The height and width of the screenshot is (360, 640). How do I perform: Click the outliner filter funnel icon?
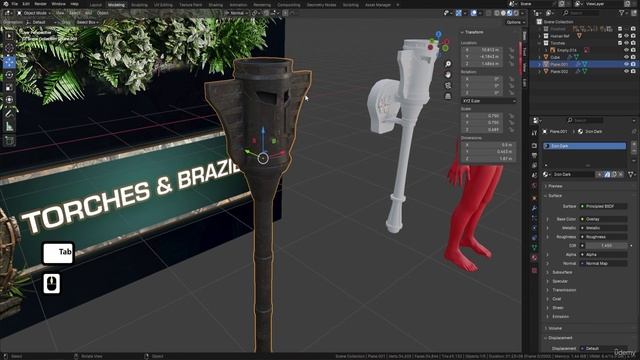pyautogui.click(x=622, y=13)
